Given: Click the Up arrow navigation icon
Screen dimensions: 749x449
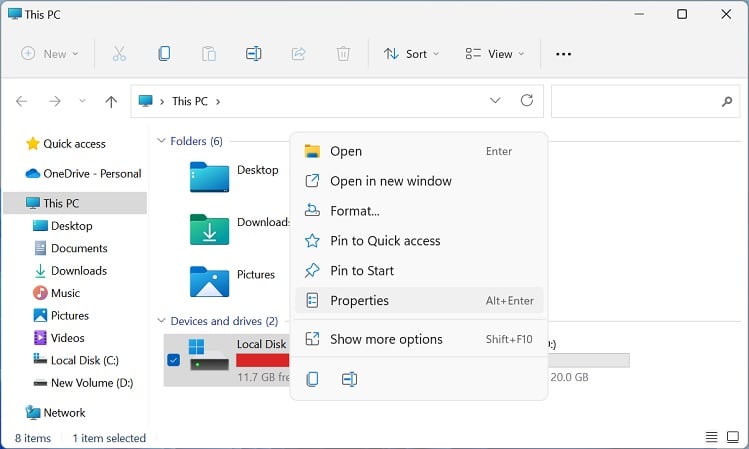Looking at the screenshot, I should click(x=111, y=101).
